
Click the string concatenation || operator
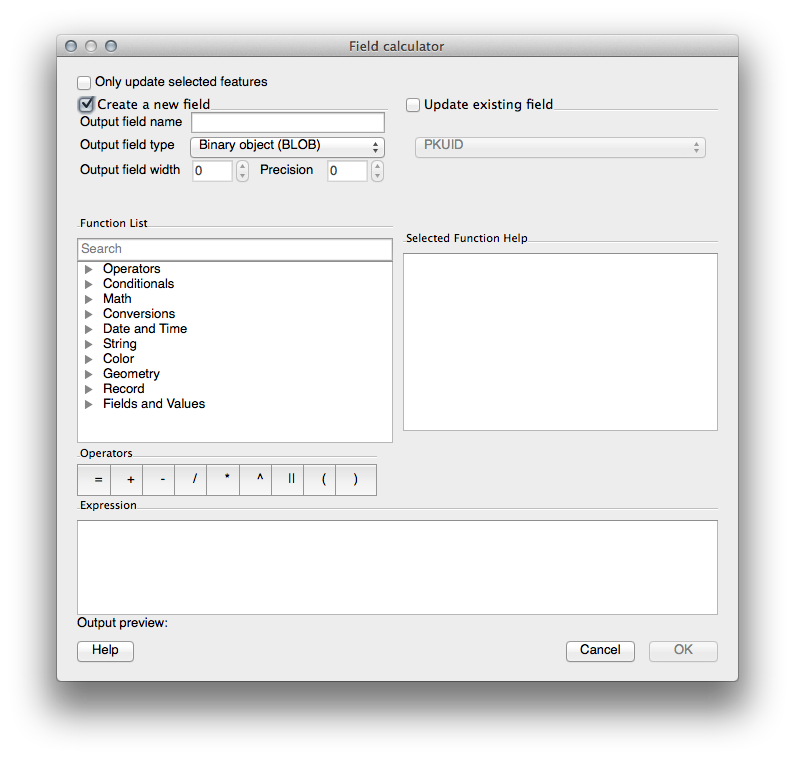click(291, 480)
